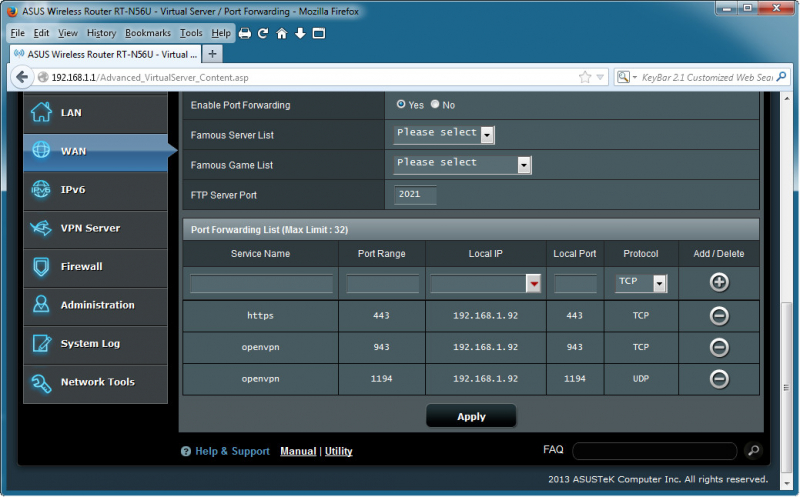Click the FAQ search magnifier icon
The width and height of the screenshot is (800, 497).
click(x=753, y=451)
